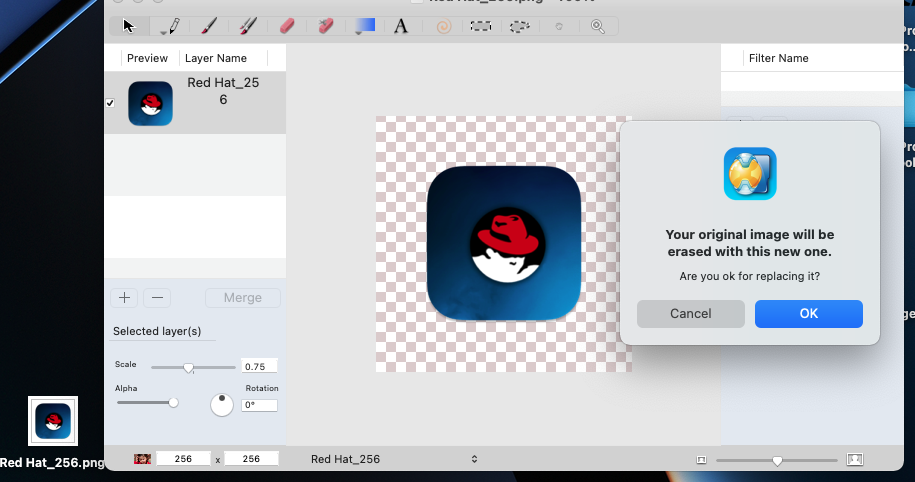Image resolution: width=915 pixels, height=482 pixels.
Task: Click the Preview column header
Action: (x=147, y=58)
